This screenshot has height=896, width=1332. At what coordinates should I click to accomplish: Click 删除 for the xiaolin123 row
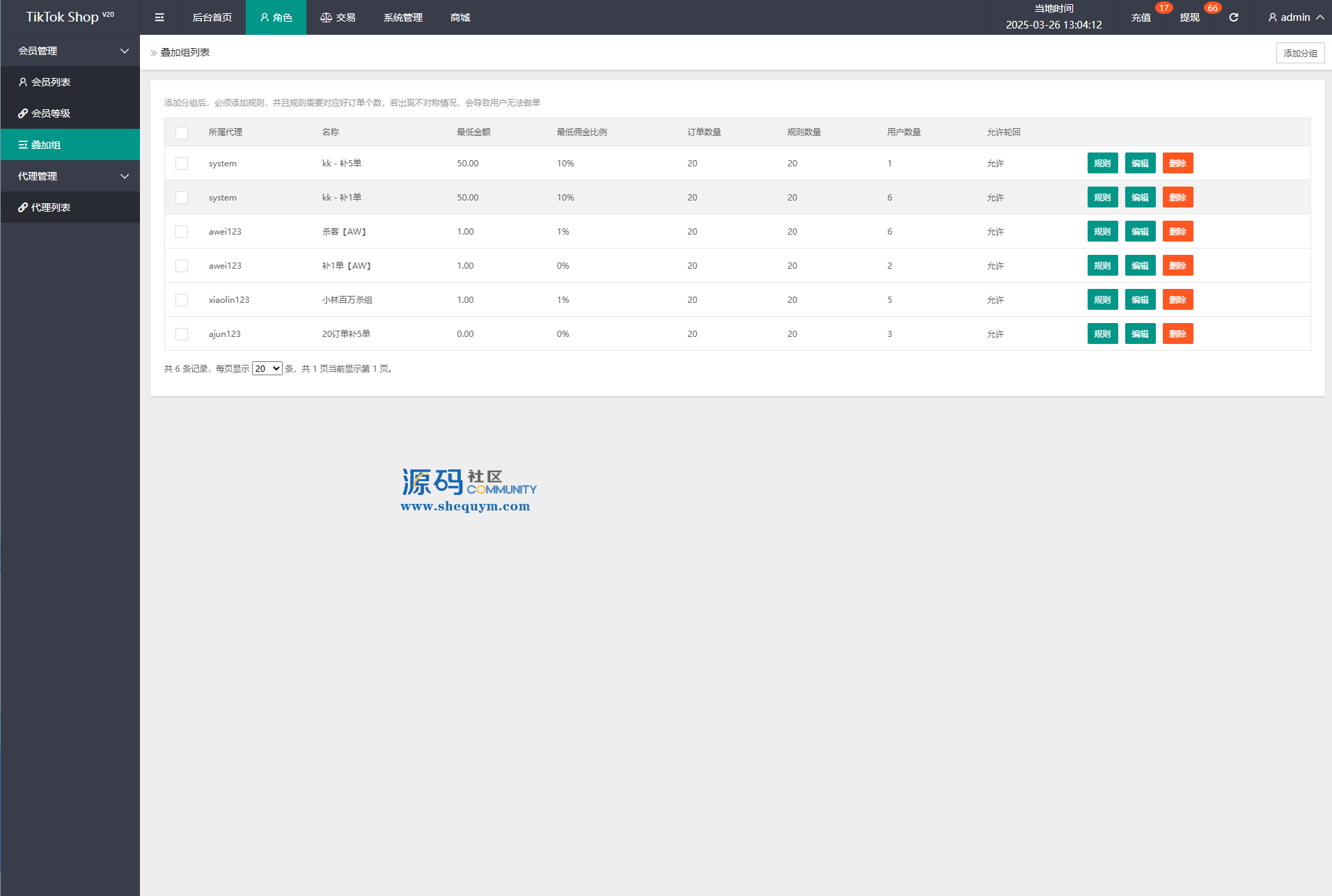(x=1177, y=300)
